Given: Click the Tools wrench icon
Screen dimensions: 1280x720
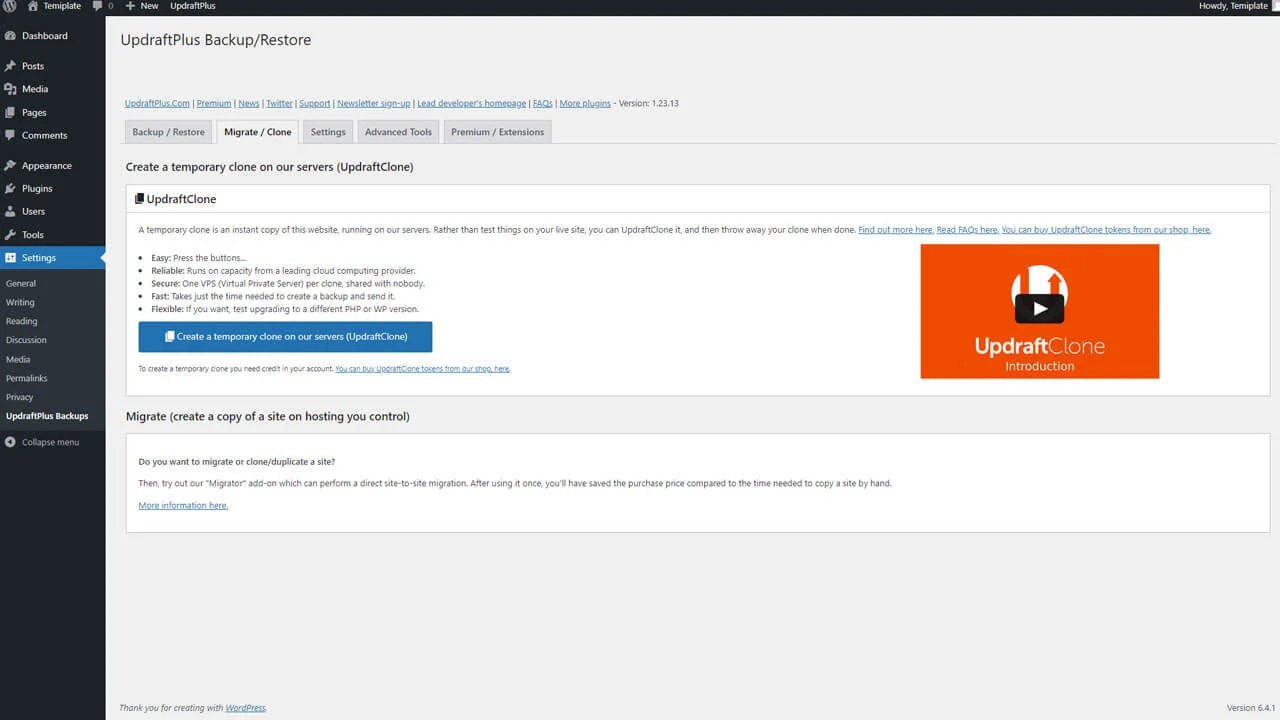Looking at the screenshot, I should coord(10,235).
